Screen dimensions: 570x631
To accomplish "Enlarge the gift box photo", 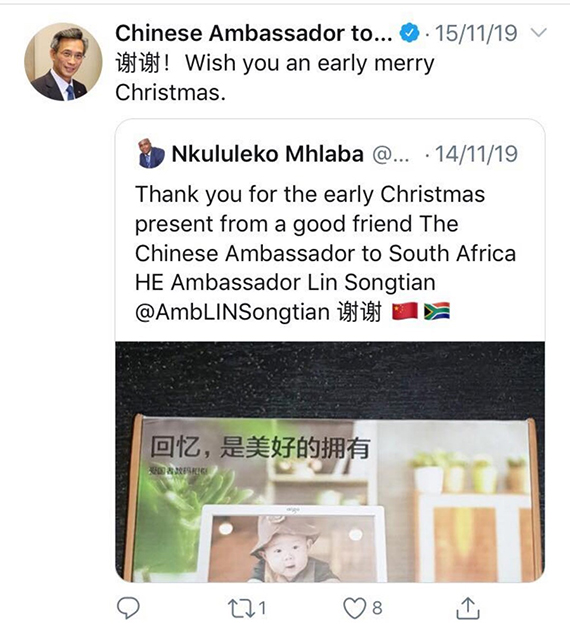I will (330, 461).
